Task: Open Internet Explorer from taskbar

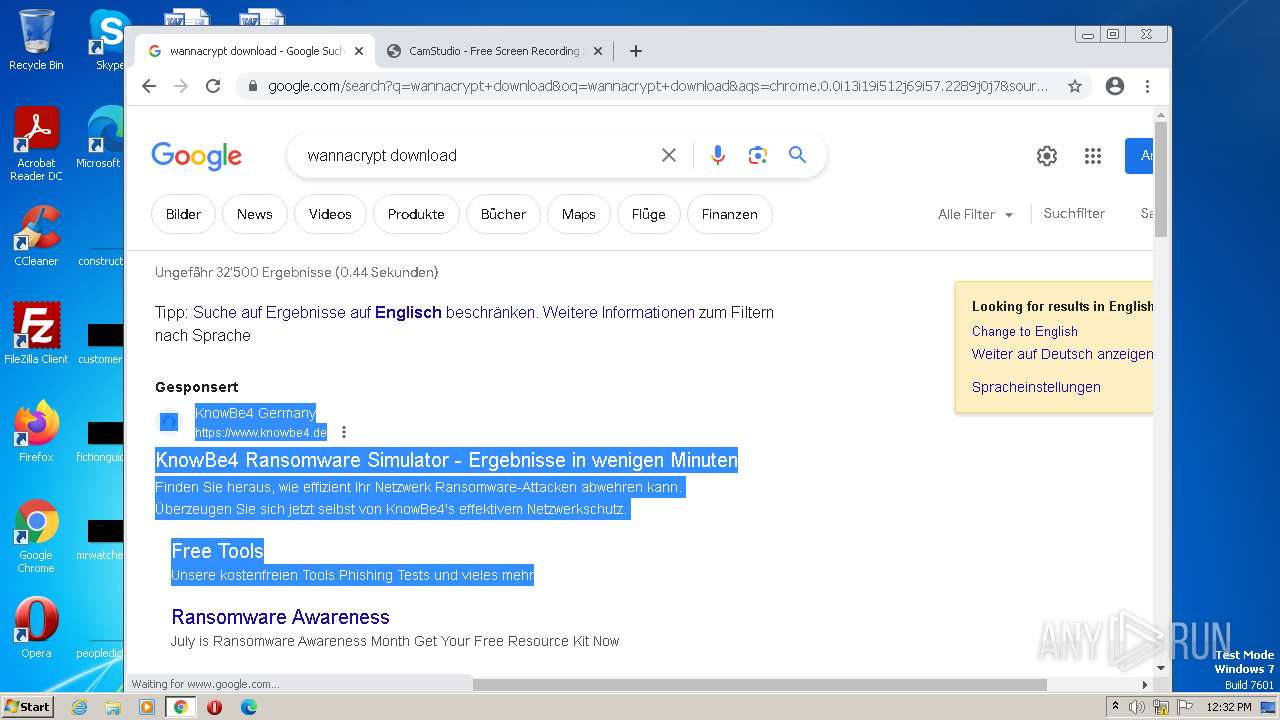Action: click(79, 707)
